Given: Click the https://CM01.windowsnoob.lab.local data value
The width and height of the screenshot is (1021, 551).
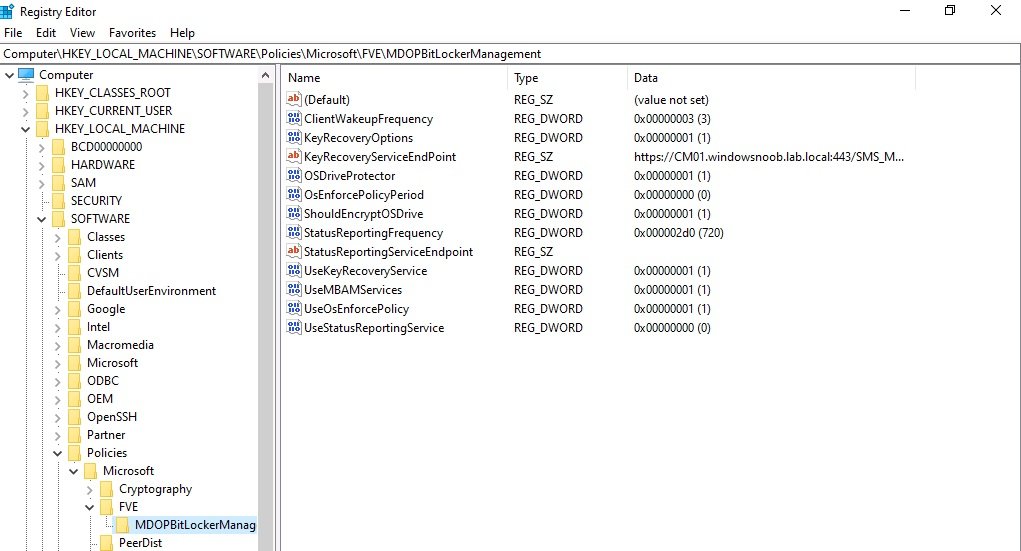Looking at the screenshot, I should [x=768, y=156].
